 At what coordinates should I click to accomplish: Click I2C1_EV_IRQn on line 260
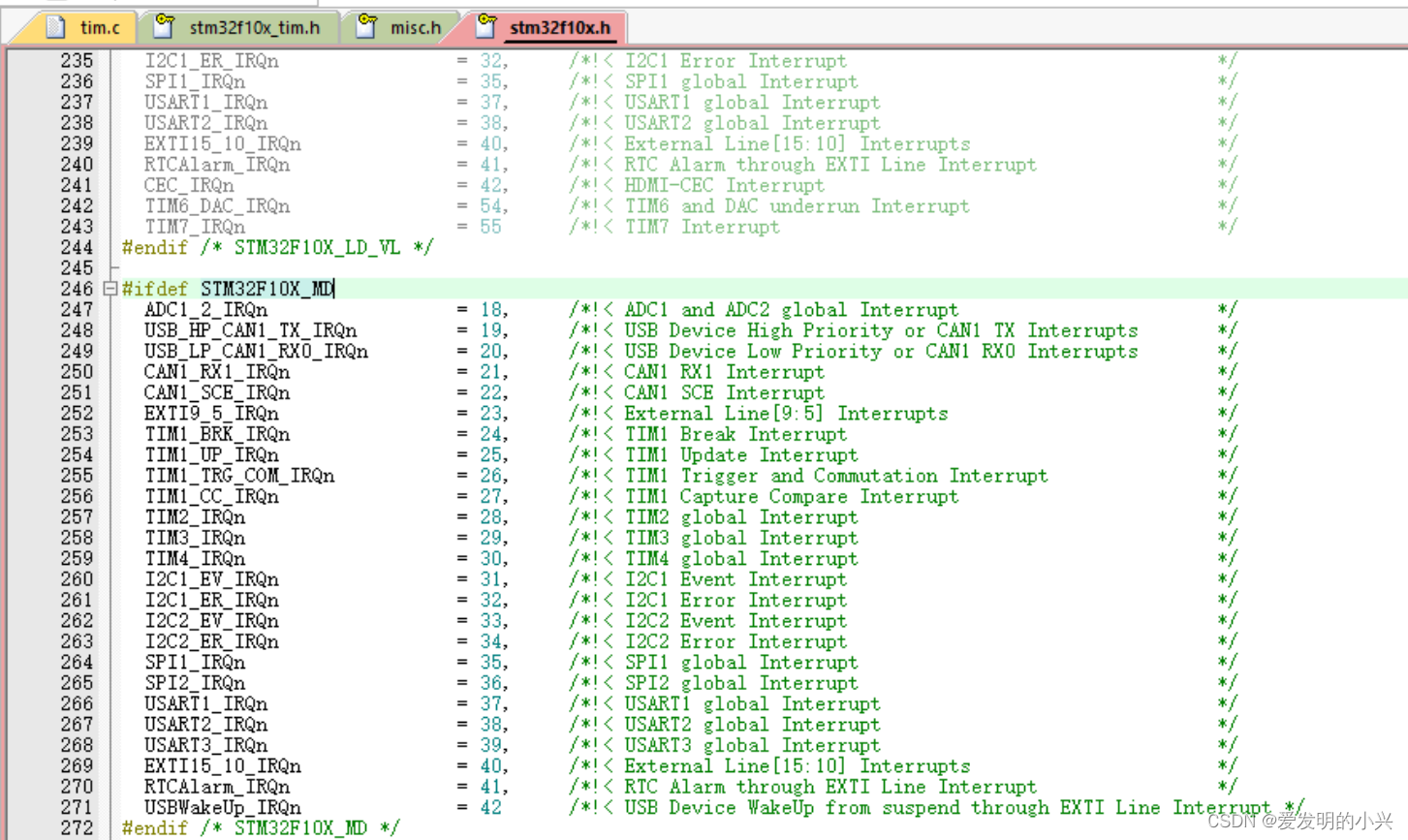211,579
